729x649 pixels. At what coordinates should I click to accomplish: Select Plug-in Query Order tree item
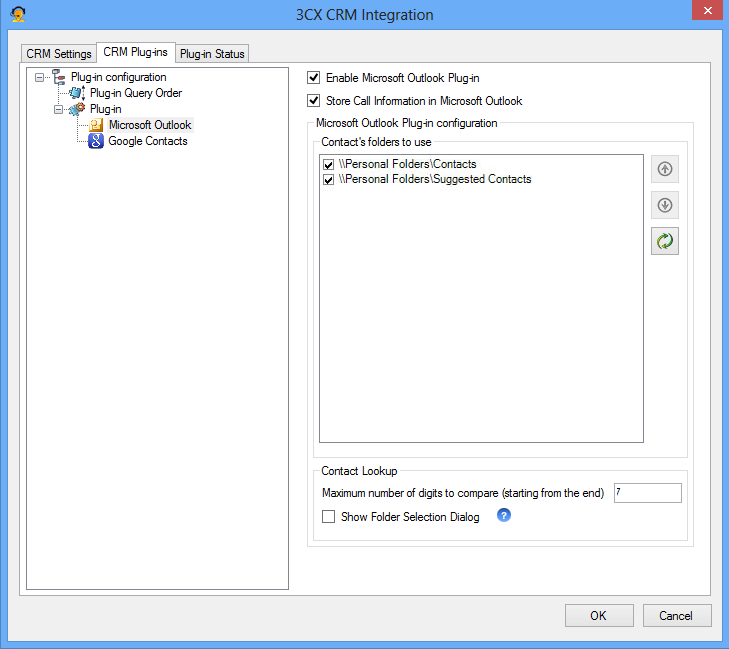pyautogui.click(x=136, y=93)
